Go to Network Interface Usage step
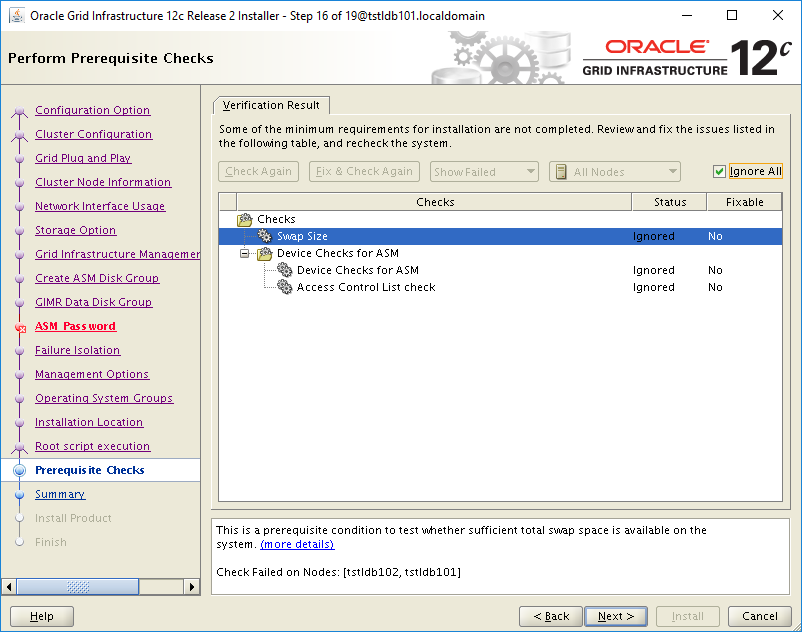Viewport: 802px width, 632px height. point(100,206)
